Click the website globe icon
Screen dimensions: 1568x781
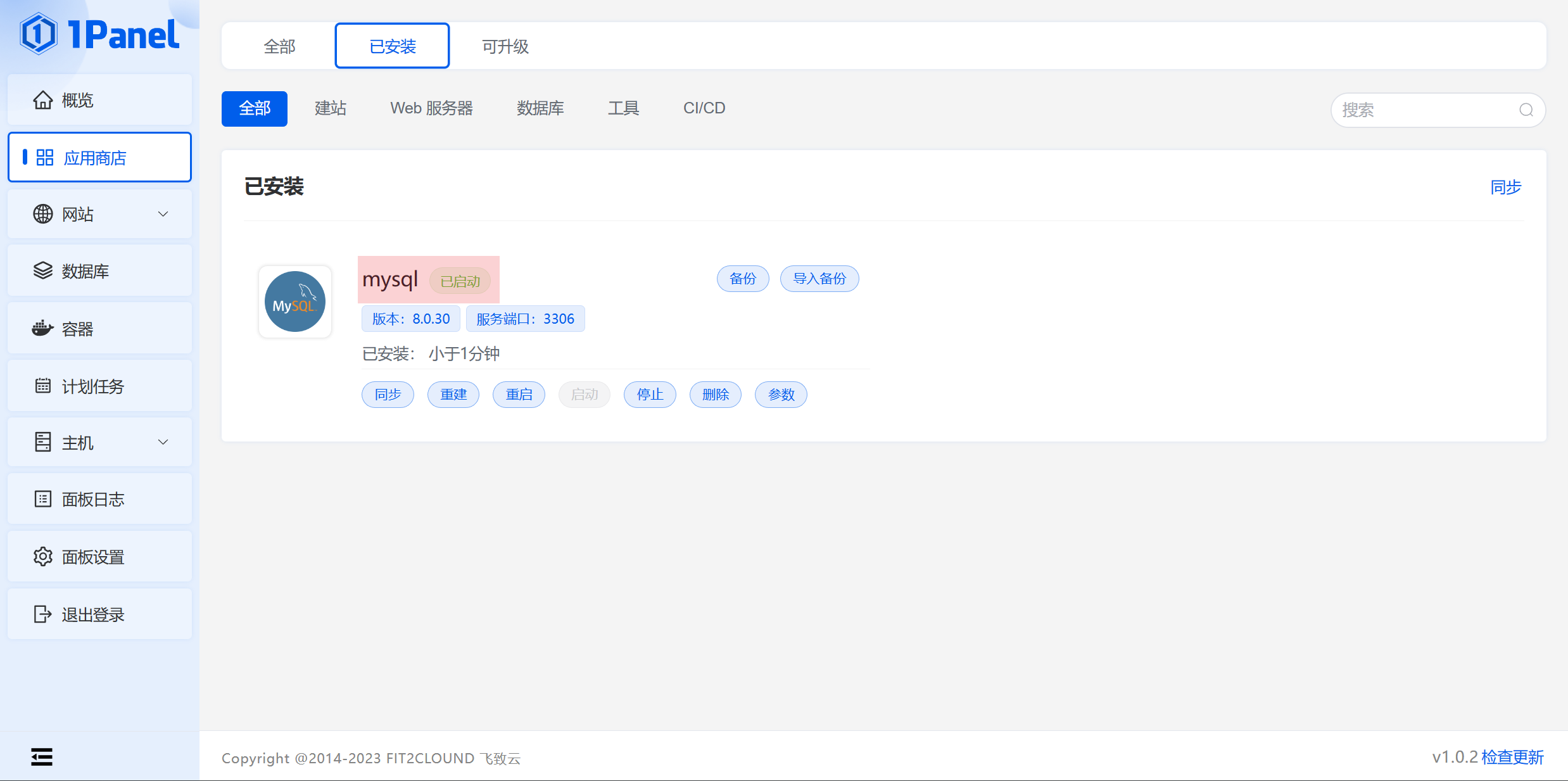click(43, 214)
